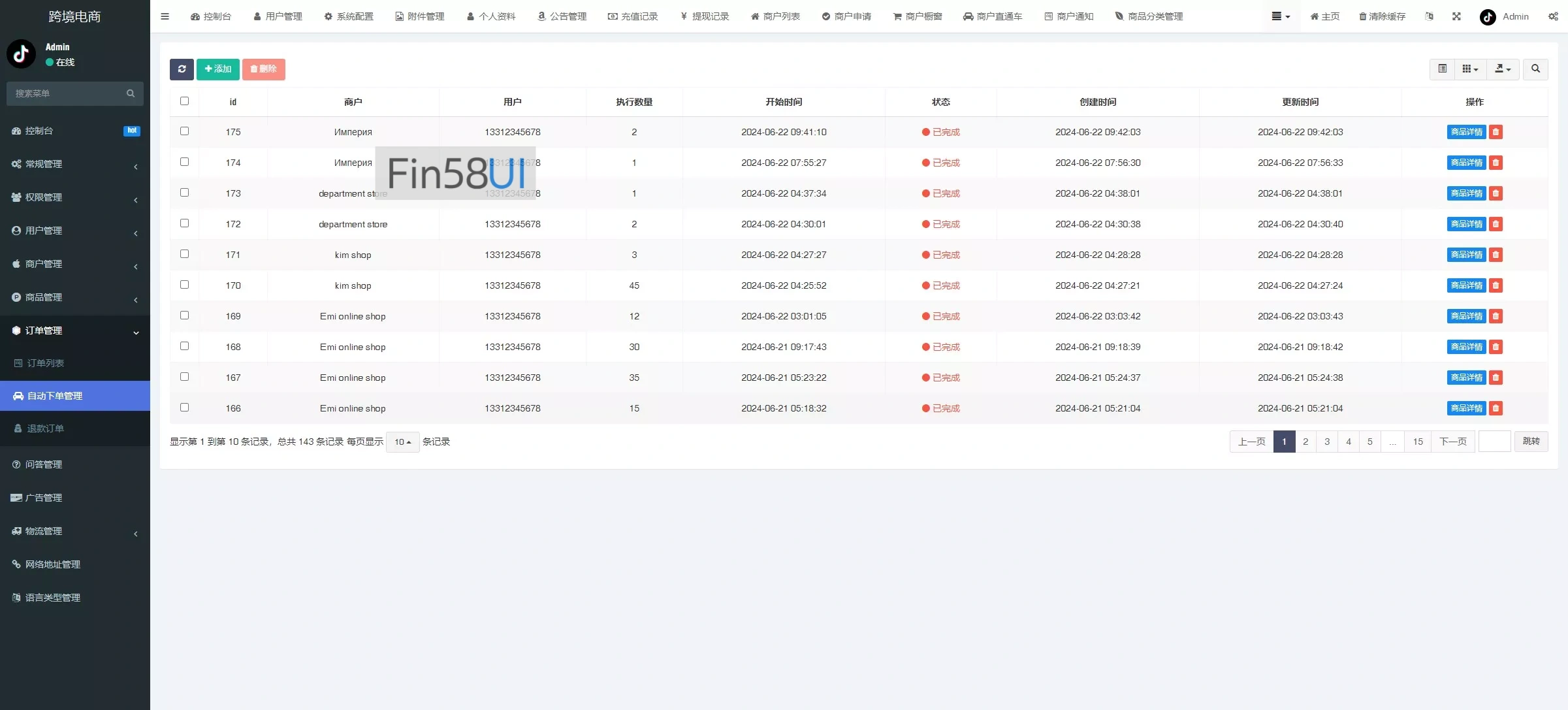Click the sidebar hamburger toggle icon
Screen dimensions: 1568x710
[165, 16]
